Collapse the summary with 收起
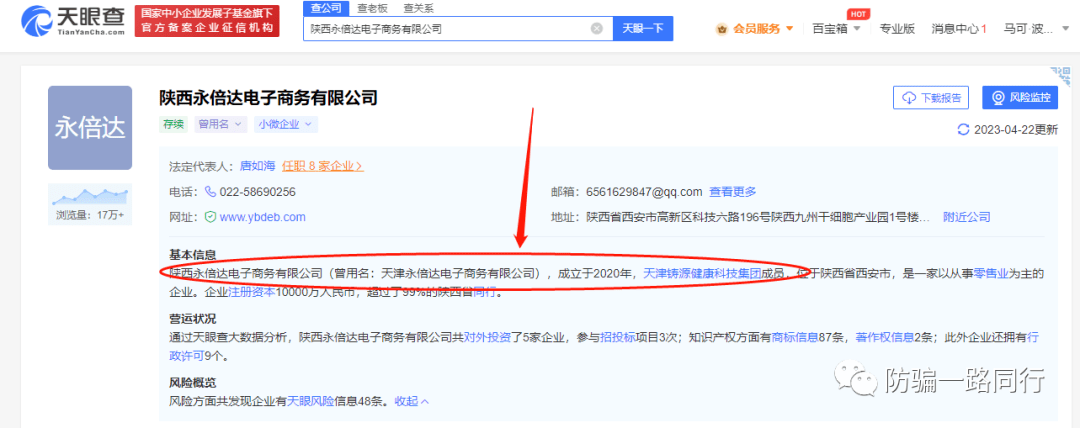This screenshot has height=428, width=1080. coord(411,401)
